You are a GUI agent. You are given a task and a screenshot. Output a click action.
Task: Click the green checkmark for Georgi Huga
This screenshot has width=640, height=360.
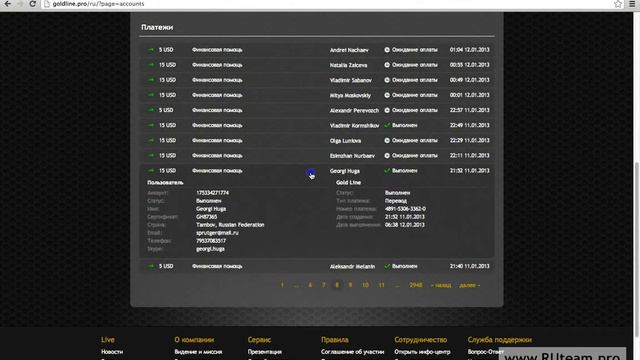387,170
